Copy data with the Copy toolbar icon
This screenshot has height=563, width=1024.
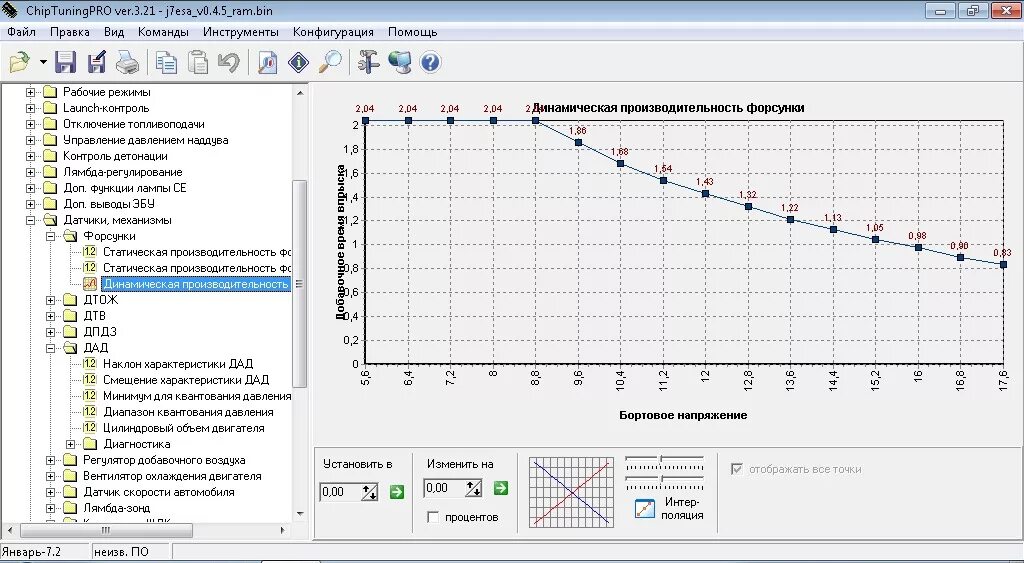(x=167, y=63)
